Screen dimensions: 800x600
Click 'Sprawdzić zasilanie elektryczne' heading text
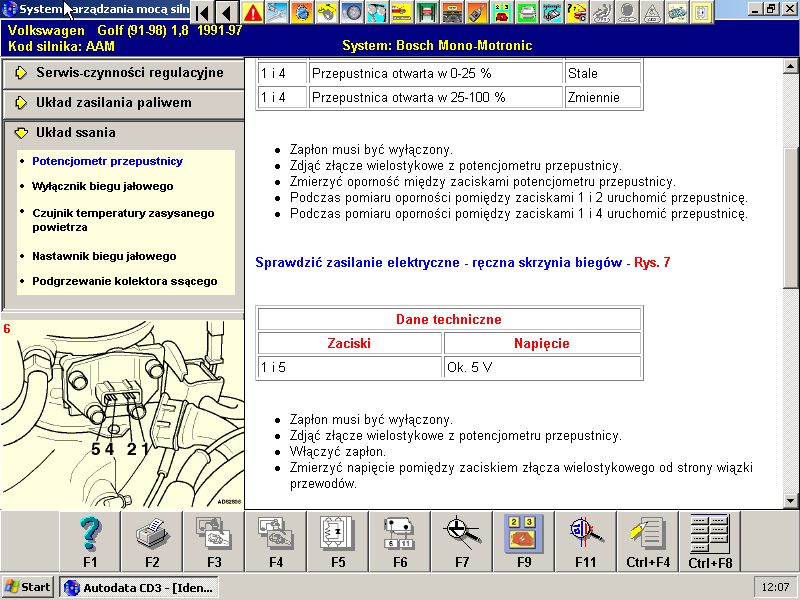click(357, 263)
